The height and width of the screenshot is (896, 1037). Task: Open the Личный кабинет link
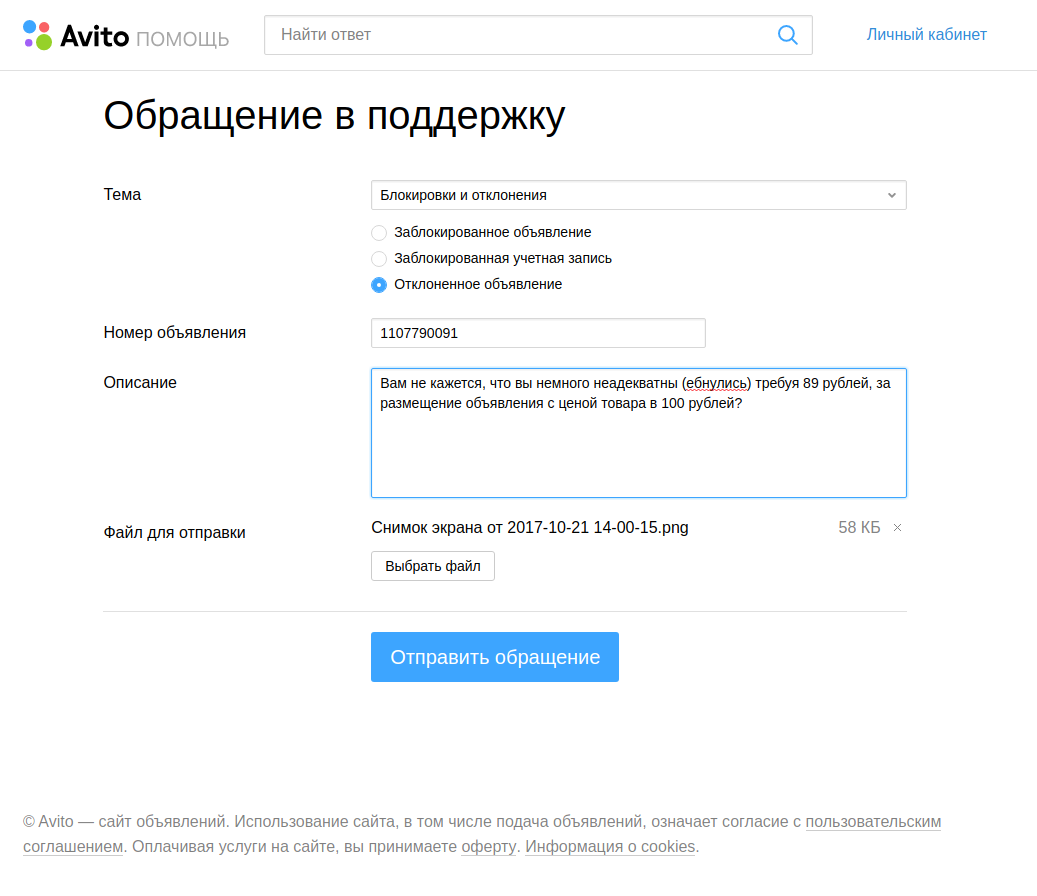pyautogui.click(x=926, y=35)
